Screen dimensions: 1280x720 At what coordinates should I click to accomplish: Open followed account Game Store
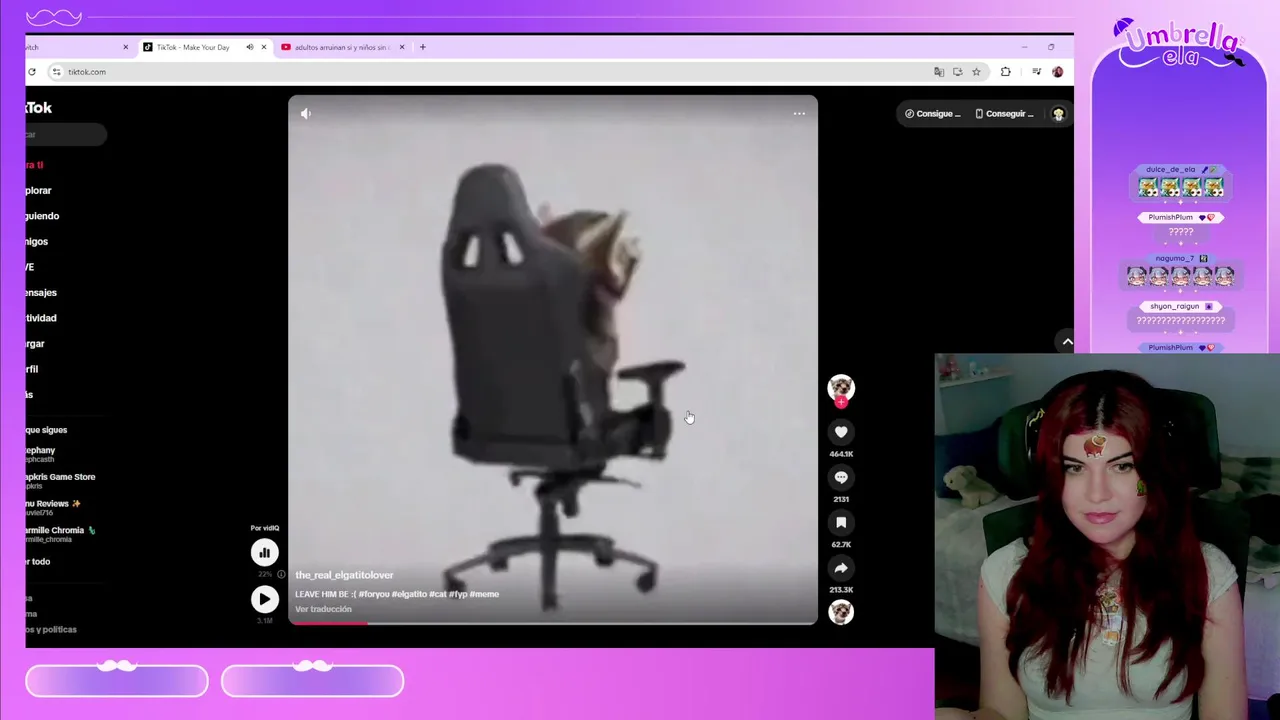[x=61, y=481]
